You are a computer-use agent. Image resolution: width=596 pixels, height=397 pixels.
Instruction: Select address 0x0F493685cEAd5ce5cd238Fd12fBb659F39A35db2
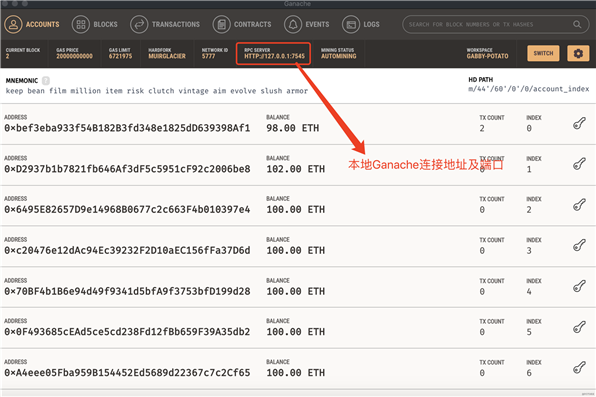pos(127,332)
